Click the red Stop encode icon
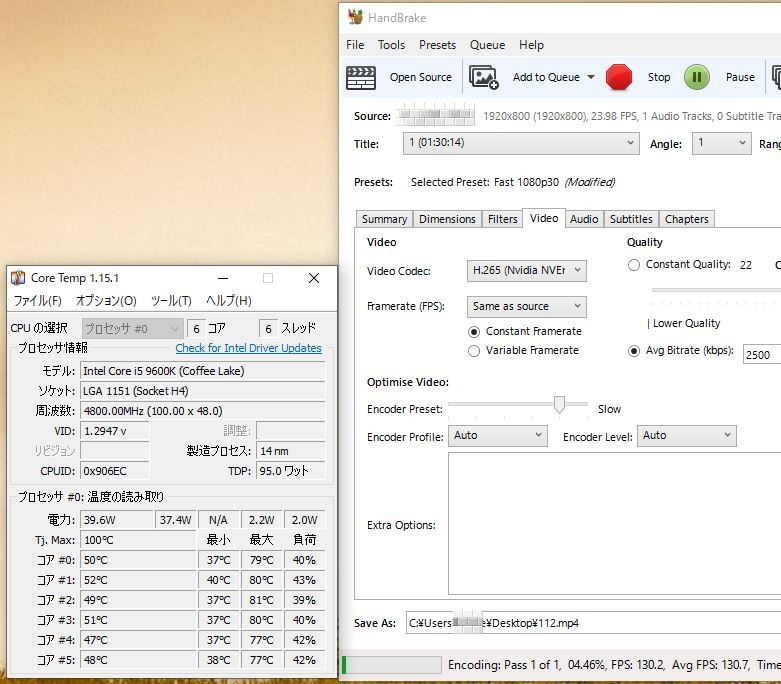The width and height of the screenshot is (781, 684). point(619,77)
